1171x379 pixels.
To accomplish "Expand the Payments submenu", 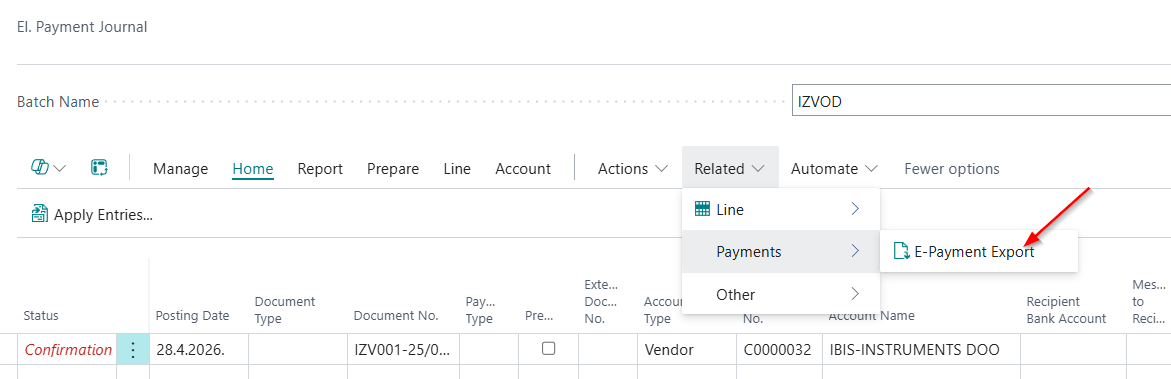I will click(780, 252).
